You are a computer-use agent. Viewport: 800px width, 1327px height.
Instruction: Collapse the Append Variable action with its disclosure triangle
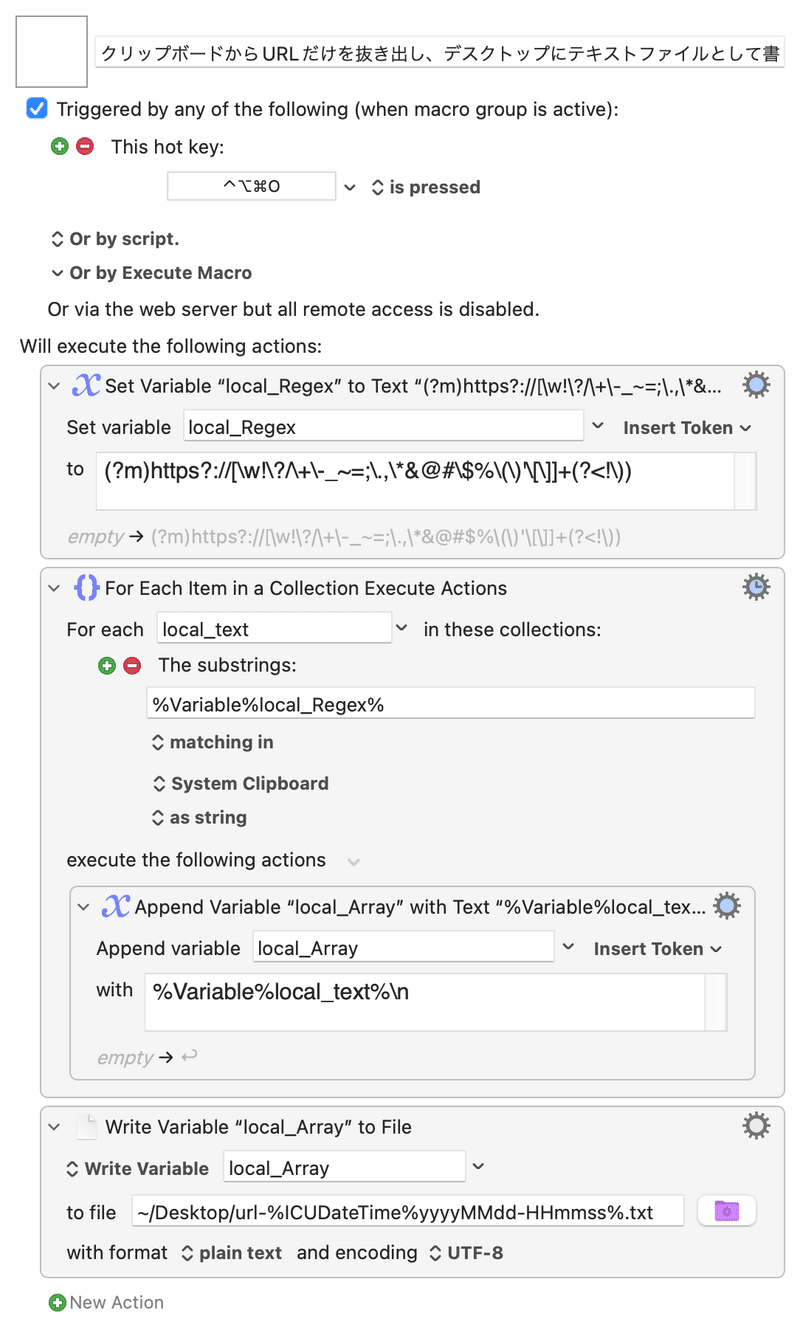pos(83,907)
